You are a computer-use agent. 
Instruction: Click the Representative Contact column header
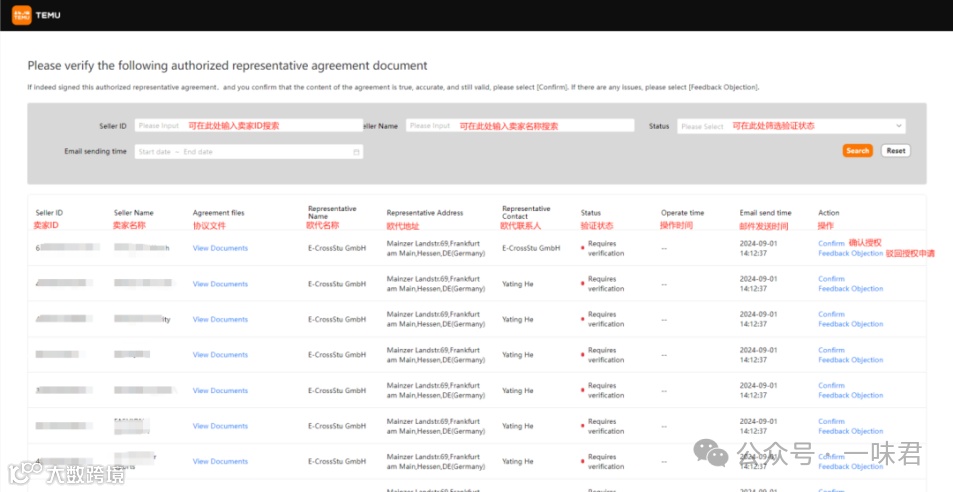[x=526, y=212]
